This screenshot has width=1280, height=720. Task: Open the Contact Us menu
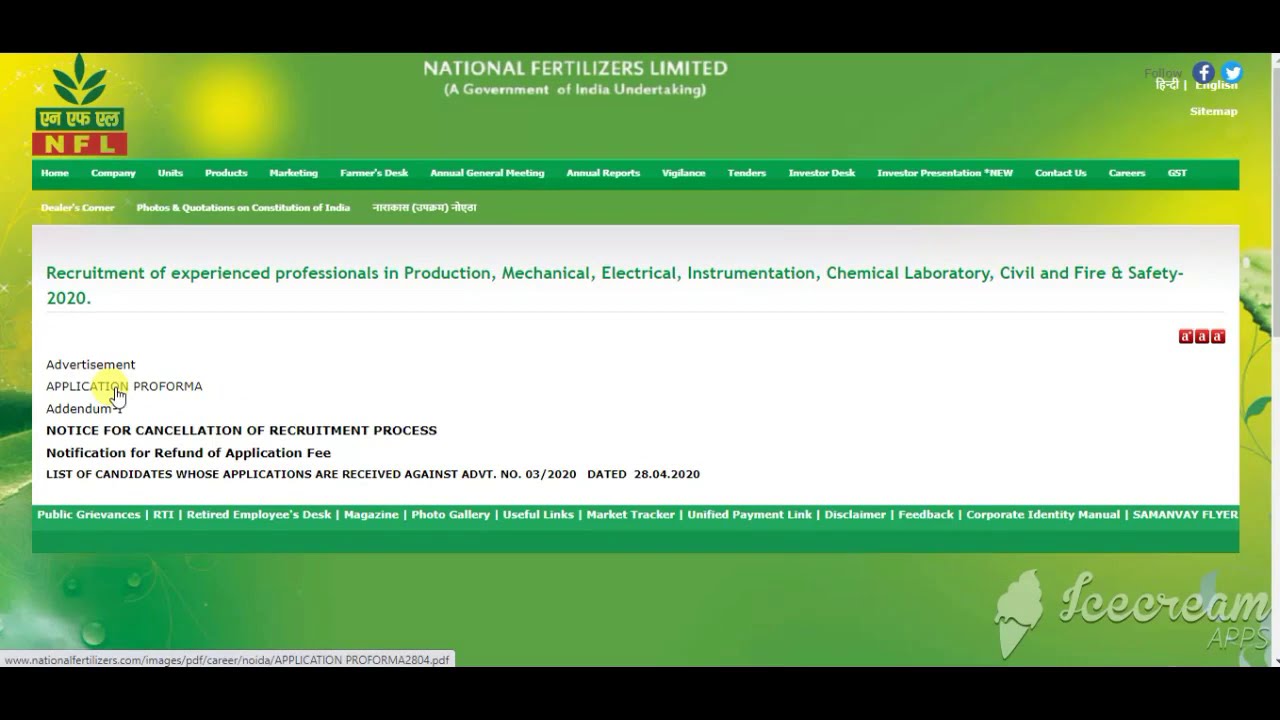coord(1060,173)
